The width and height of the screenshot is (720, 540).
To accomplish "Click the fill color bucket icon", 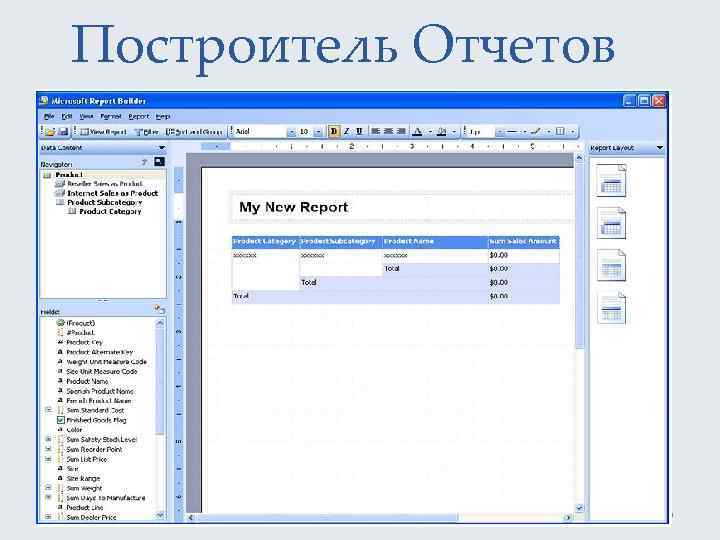I will pyautogui.click(x=442, y=132).
